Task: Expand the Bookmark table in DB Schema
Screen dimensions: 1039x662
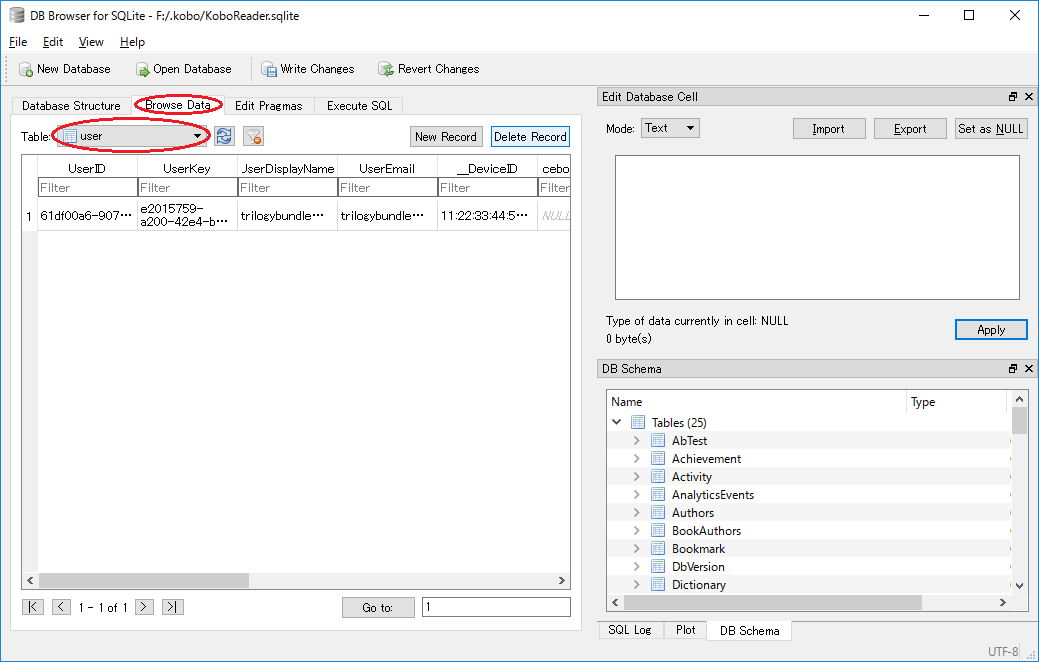Action: (x=637, y=548)
